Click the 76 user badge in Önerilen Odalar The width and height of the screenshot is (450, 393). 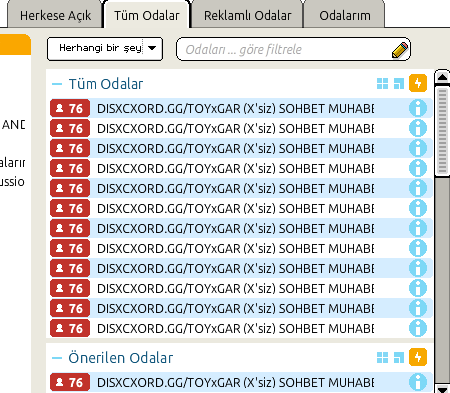[x=70, y=382]
